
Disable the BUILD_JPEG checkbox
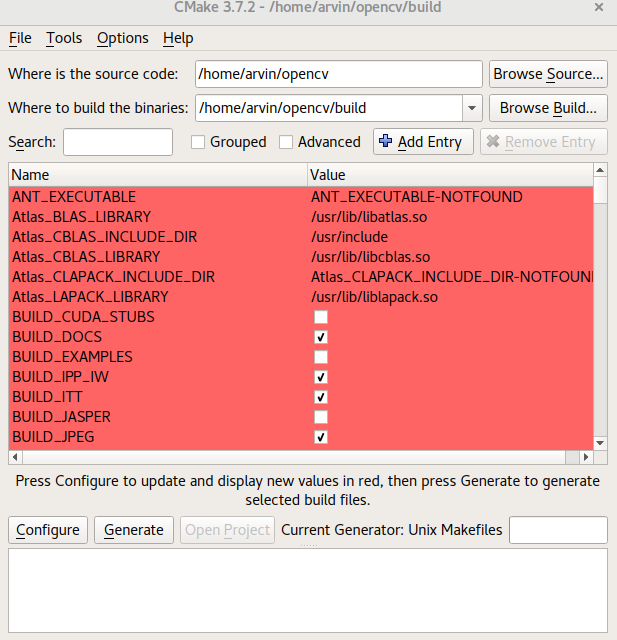click(320, 437)
